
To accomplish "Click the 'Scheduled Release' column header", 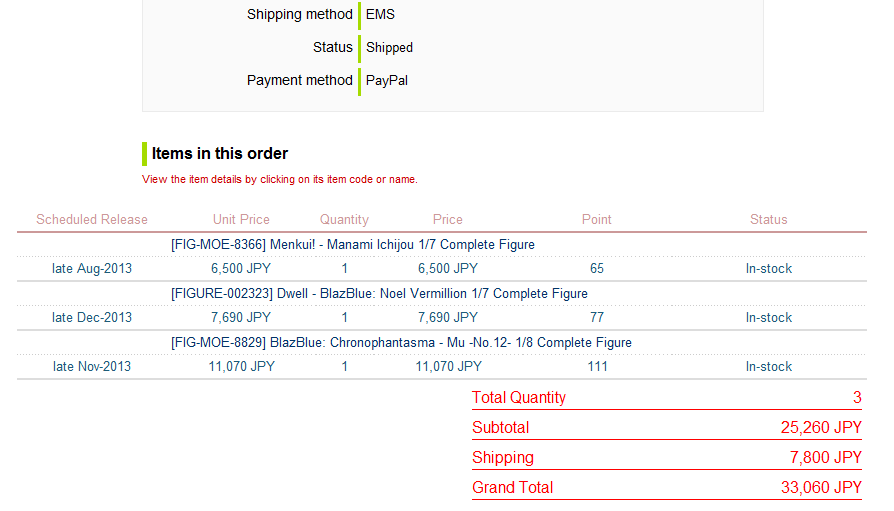I will (x=92, y=220).
